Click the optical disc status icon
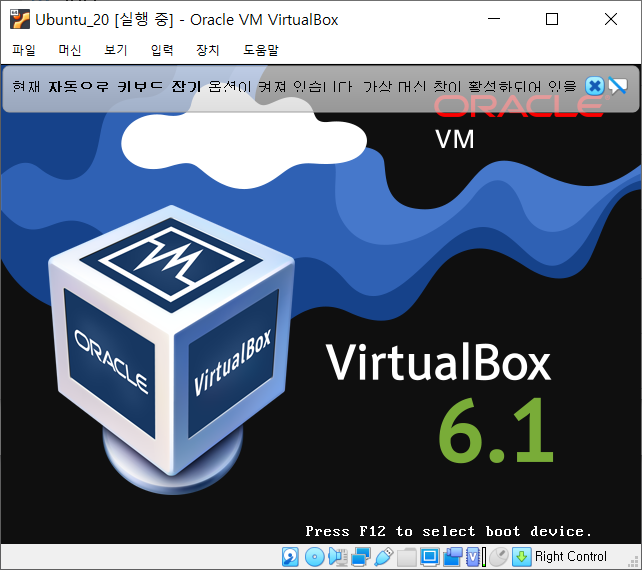Viewport: 642px width, 570px height. tap(314, 557)
